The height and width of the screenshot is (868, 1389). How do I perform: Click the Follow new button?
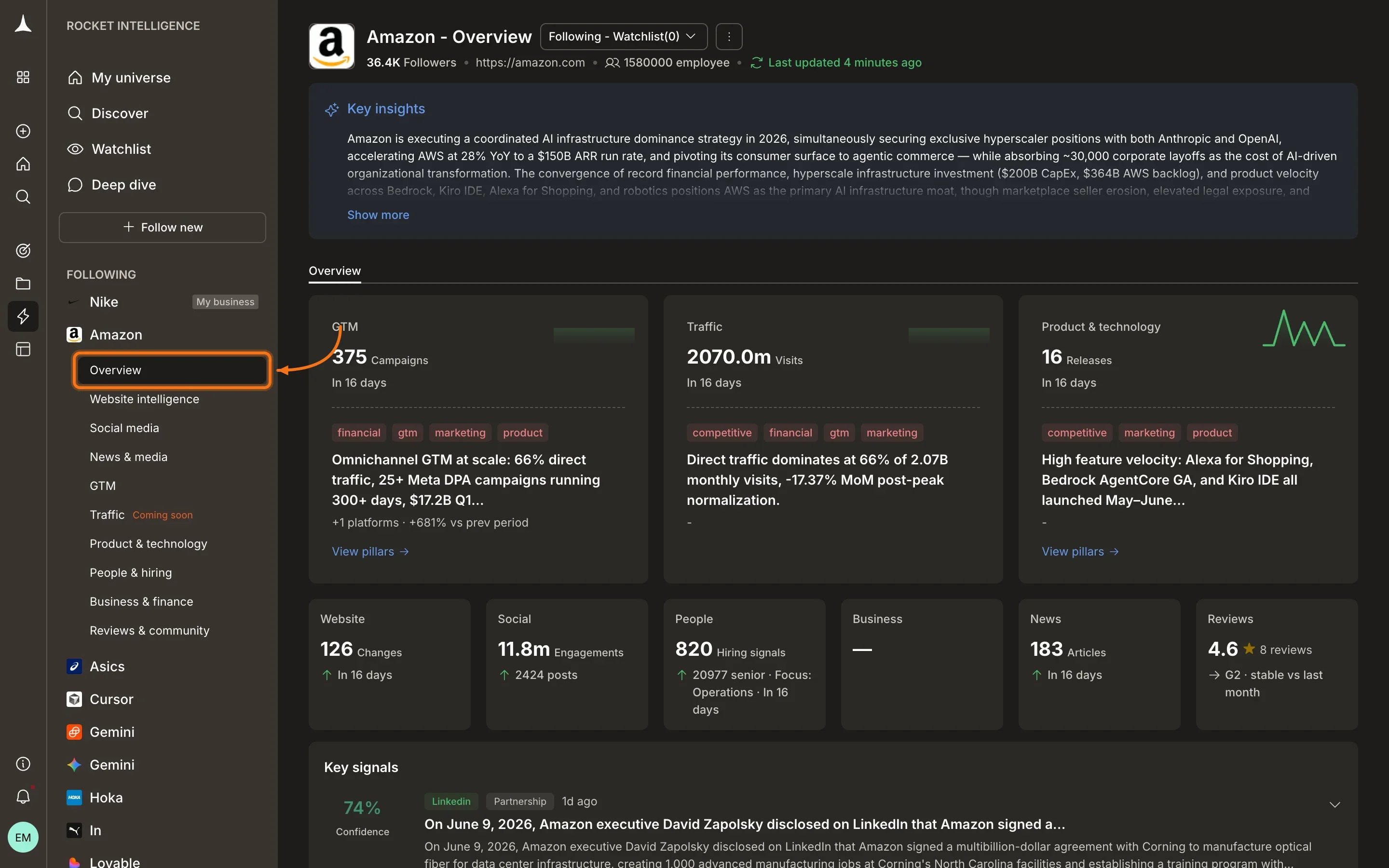point(163,228)
